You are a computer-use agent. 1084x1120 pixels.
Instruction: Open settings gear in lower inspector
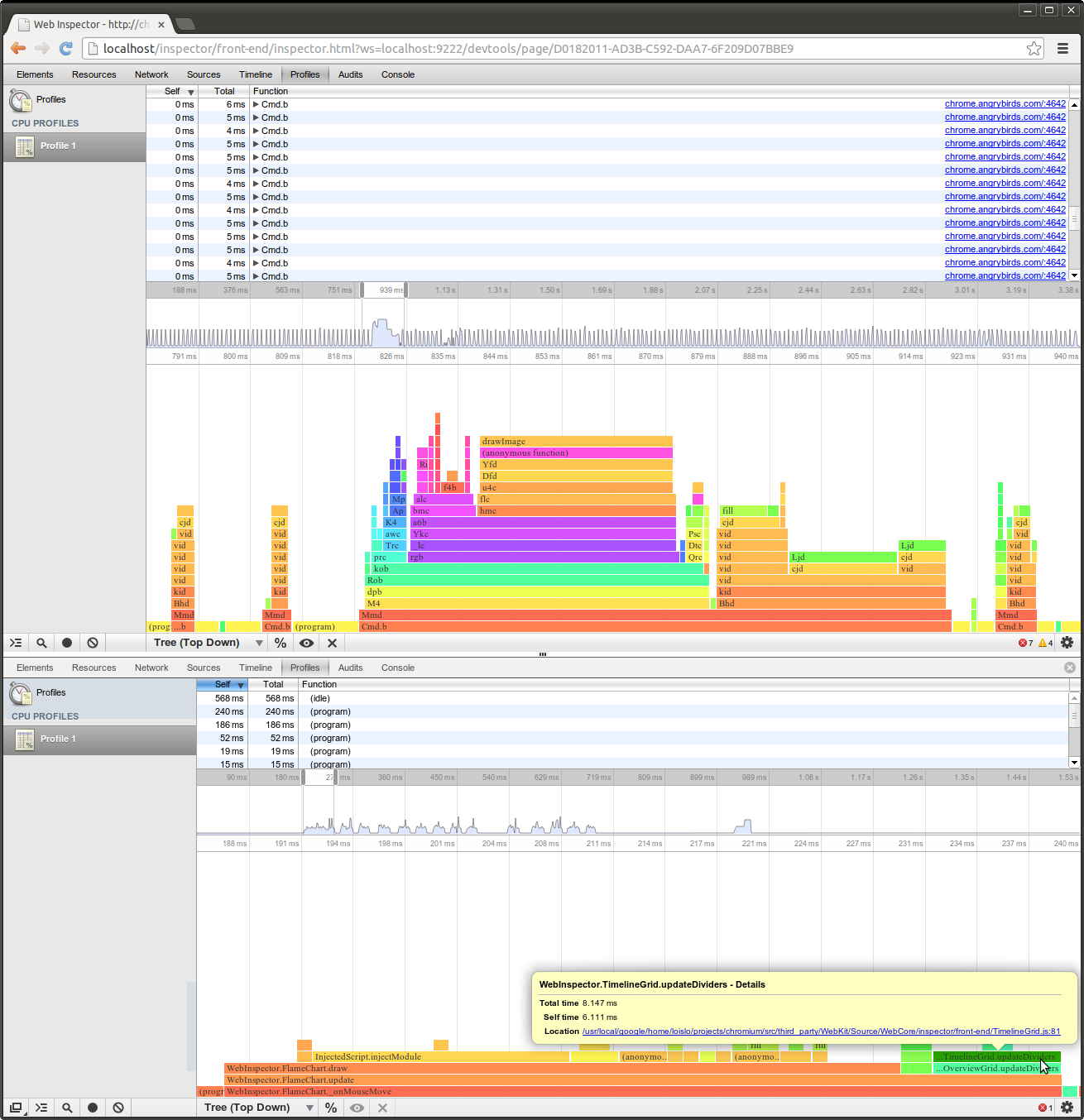click(x=1067, y=1108)
